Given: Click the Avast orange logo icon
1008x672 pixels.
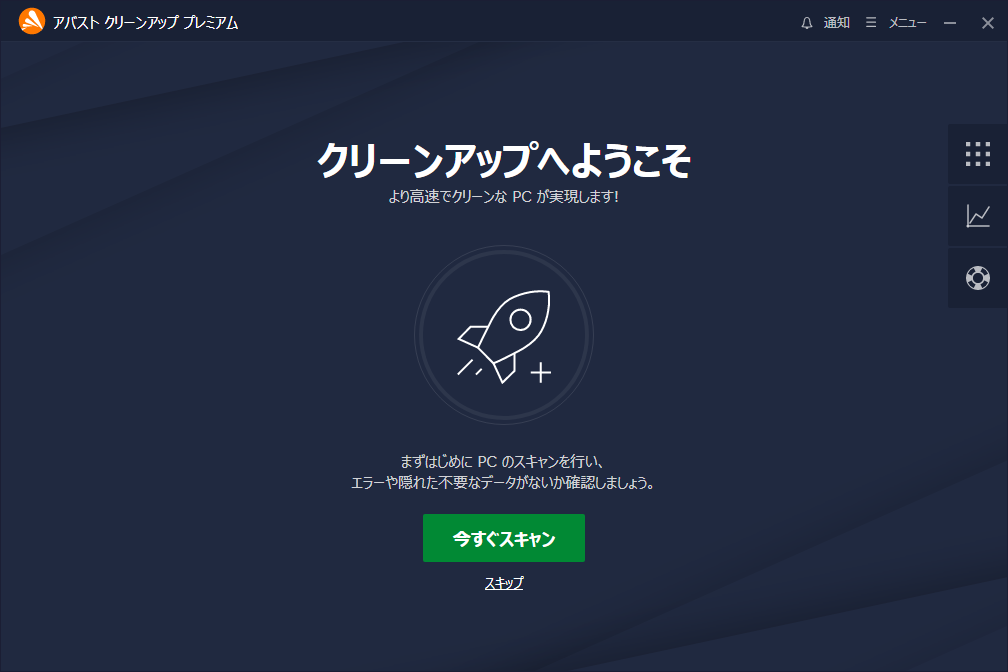Looking at the screenshot, I should (32, 21).
